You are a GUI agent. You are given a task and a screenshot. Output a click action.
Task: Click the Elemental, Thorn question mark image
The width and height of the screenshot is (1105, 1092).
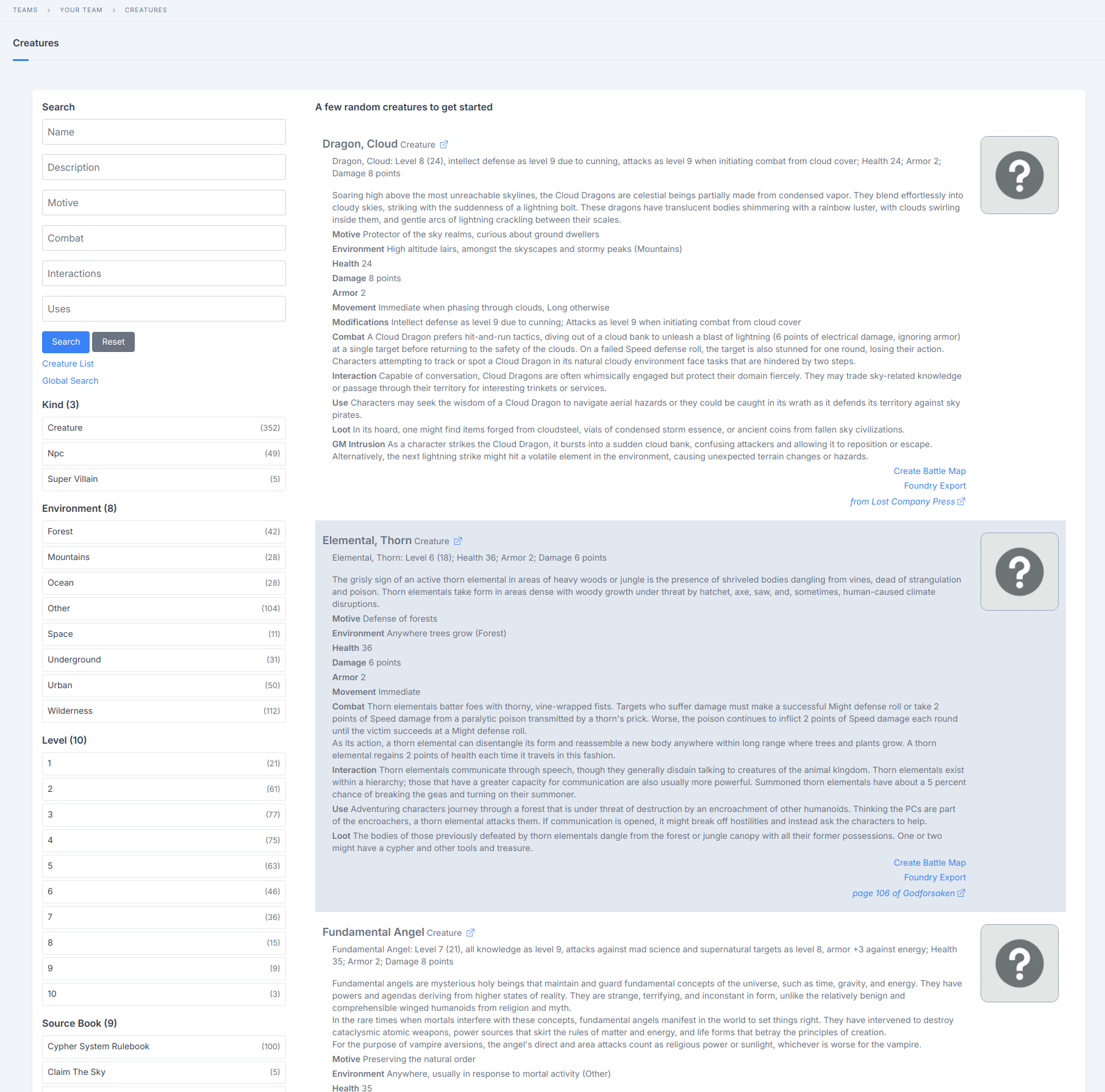click(1019, 572)
